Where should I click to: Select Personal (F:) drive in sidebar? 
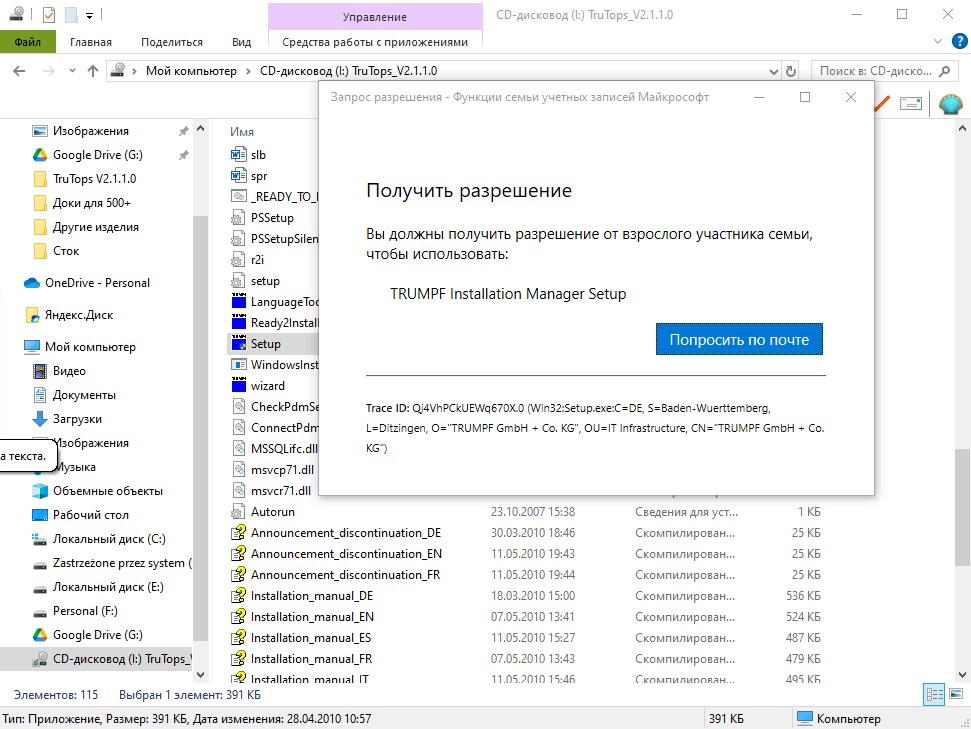point(85,611)
